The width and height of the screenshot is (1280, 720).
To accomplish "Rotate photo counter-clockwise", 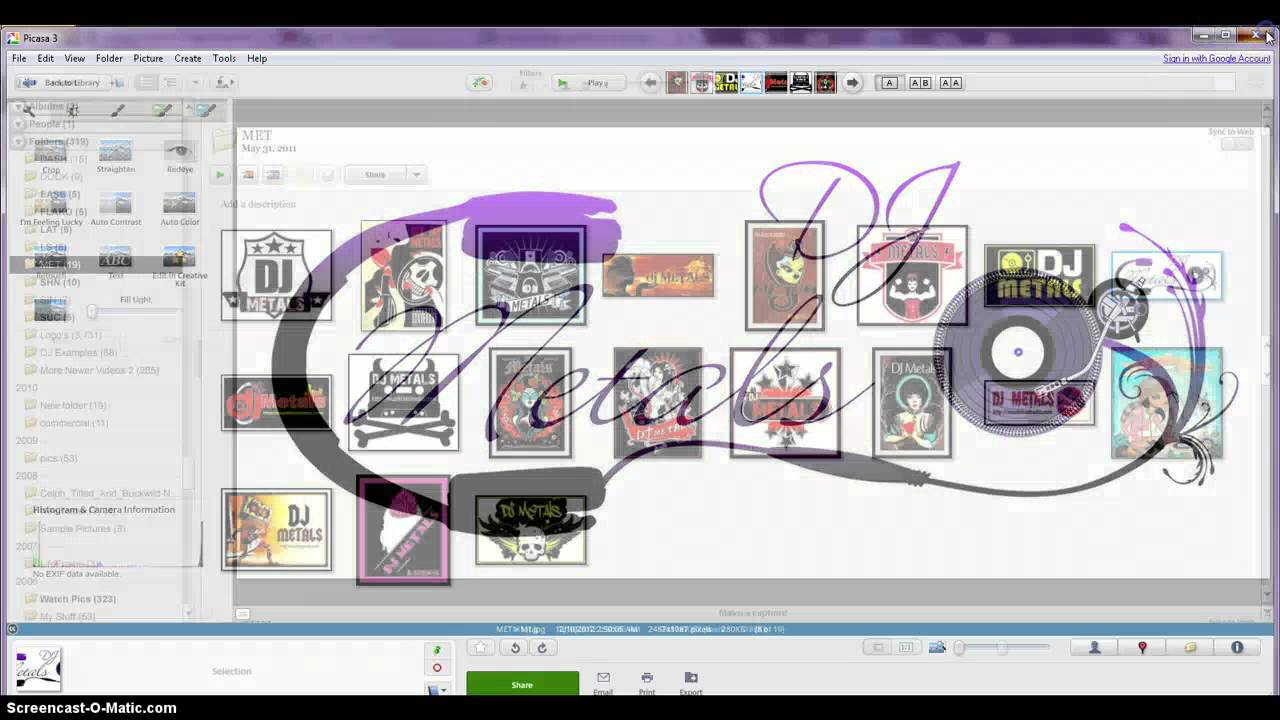I will pyautogui.click(x=515, y=648).
